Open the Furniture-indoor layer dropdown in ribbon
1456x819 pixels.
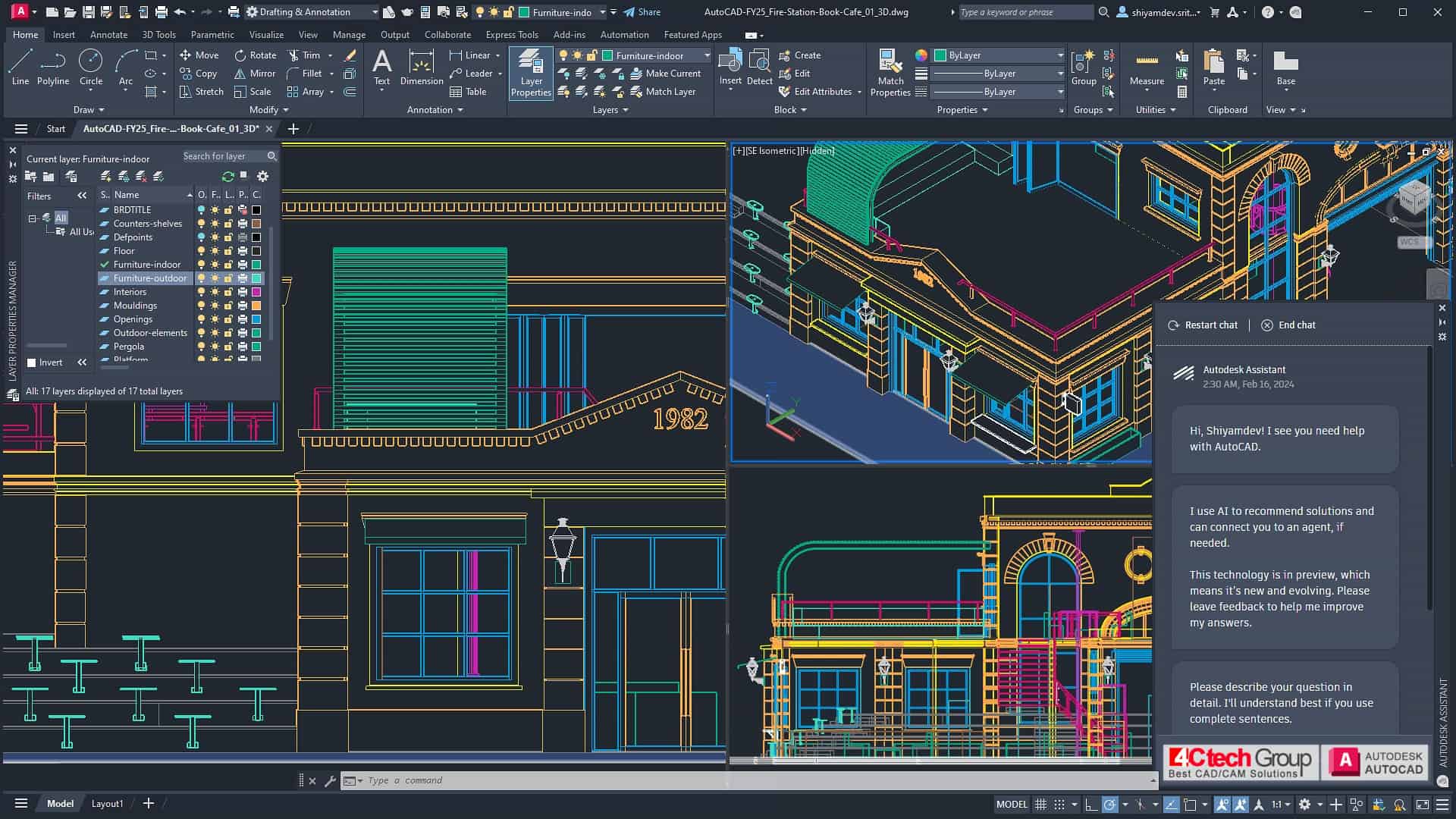706,55
